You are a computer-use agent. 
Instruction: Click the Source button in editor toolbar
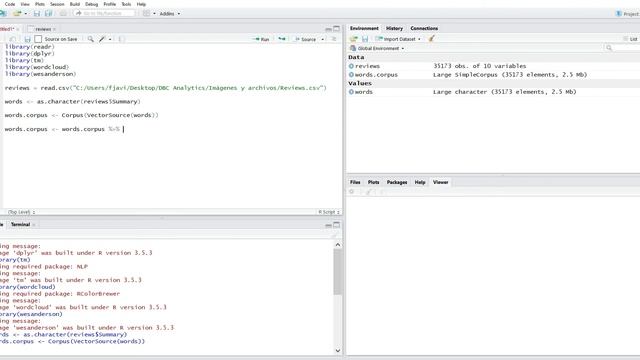306,39
